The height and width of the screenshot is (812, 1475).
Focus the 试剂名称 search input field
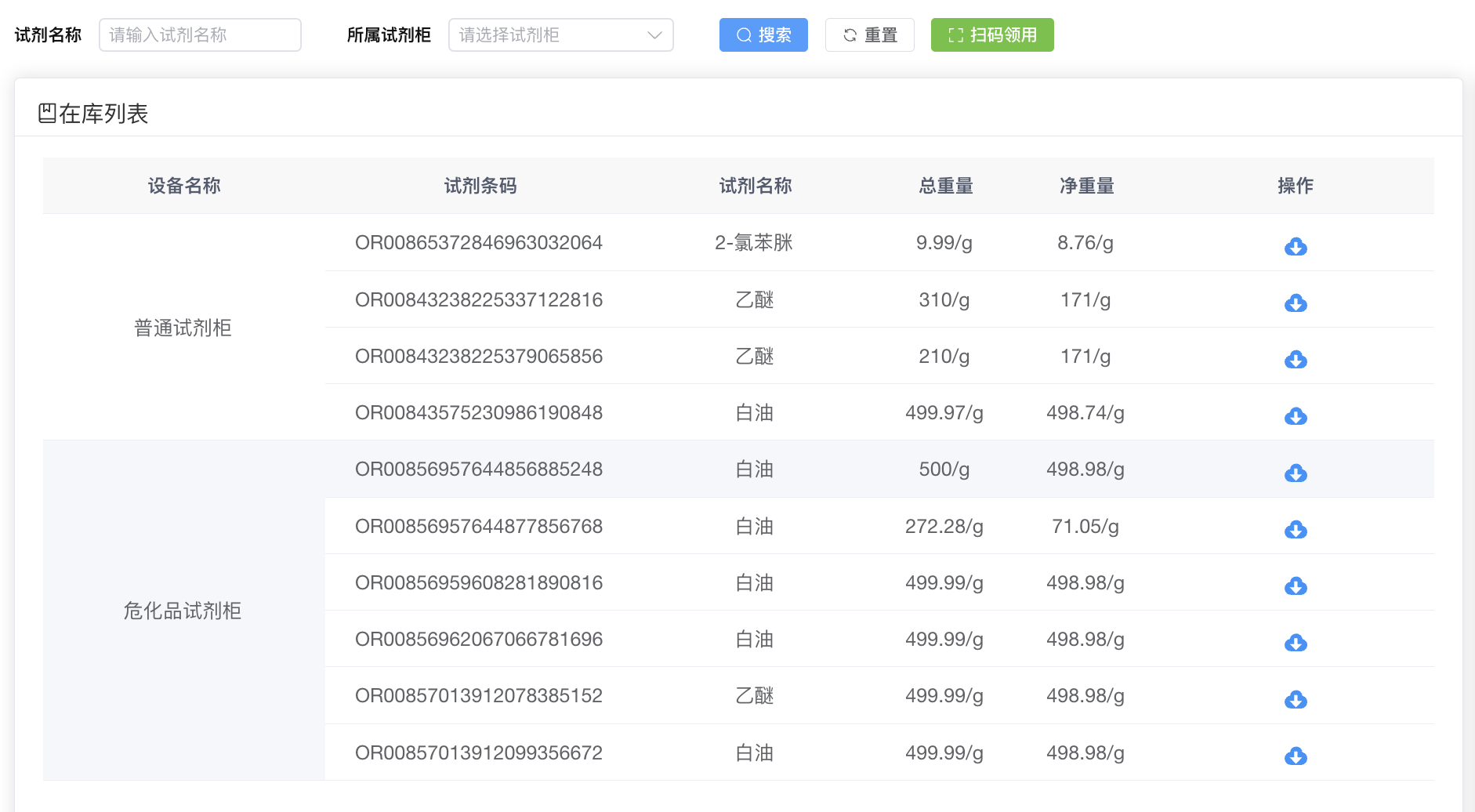(200, 35)
